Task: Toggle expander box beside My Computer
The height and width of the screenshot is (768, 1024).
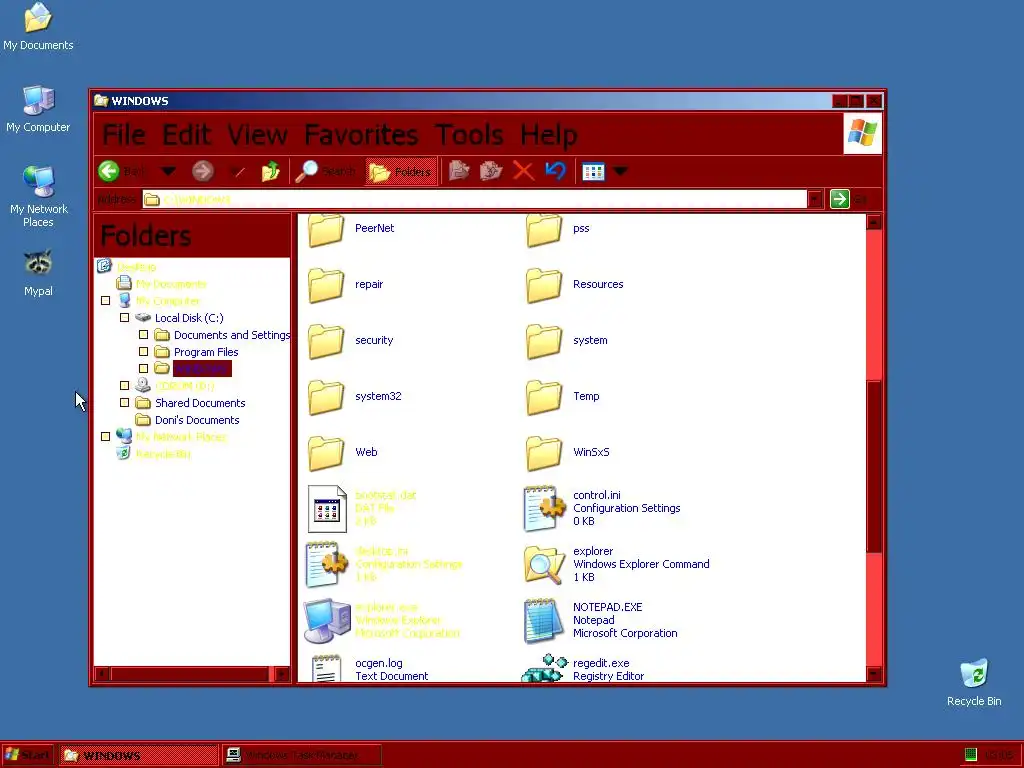Action: point(106,301)
